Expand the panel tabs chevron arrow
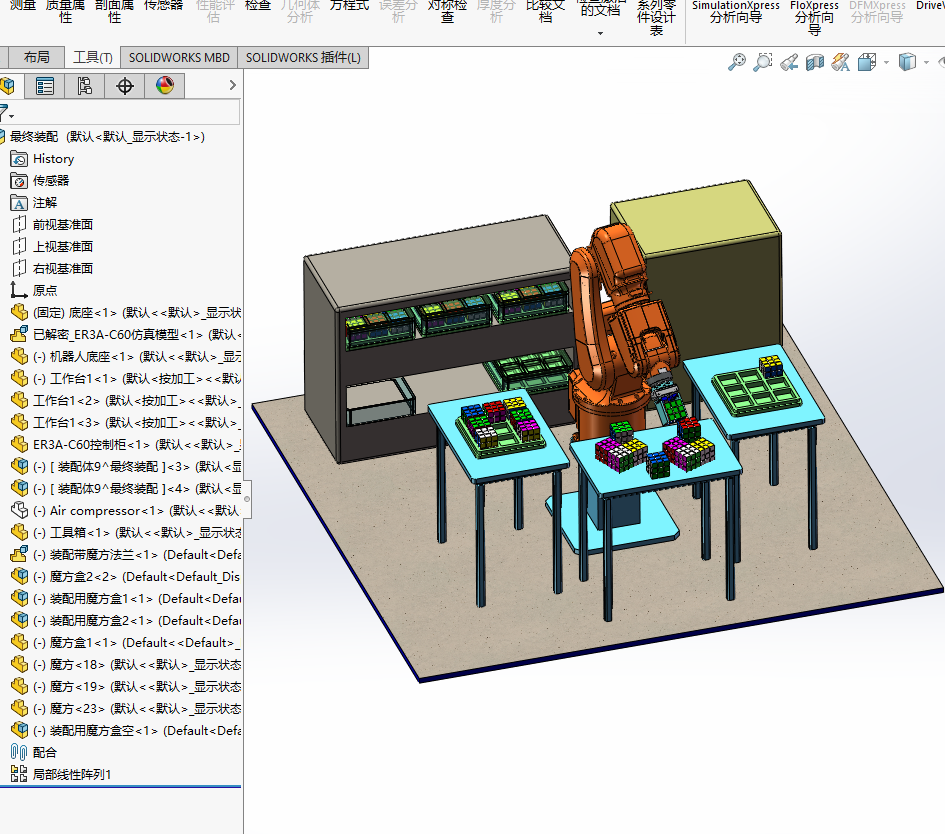The width and height of the screenshot is (945, 834). pos(232,86)
